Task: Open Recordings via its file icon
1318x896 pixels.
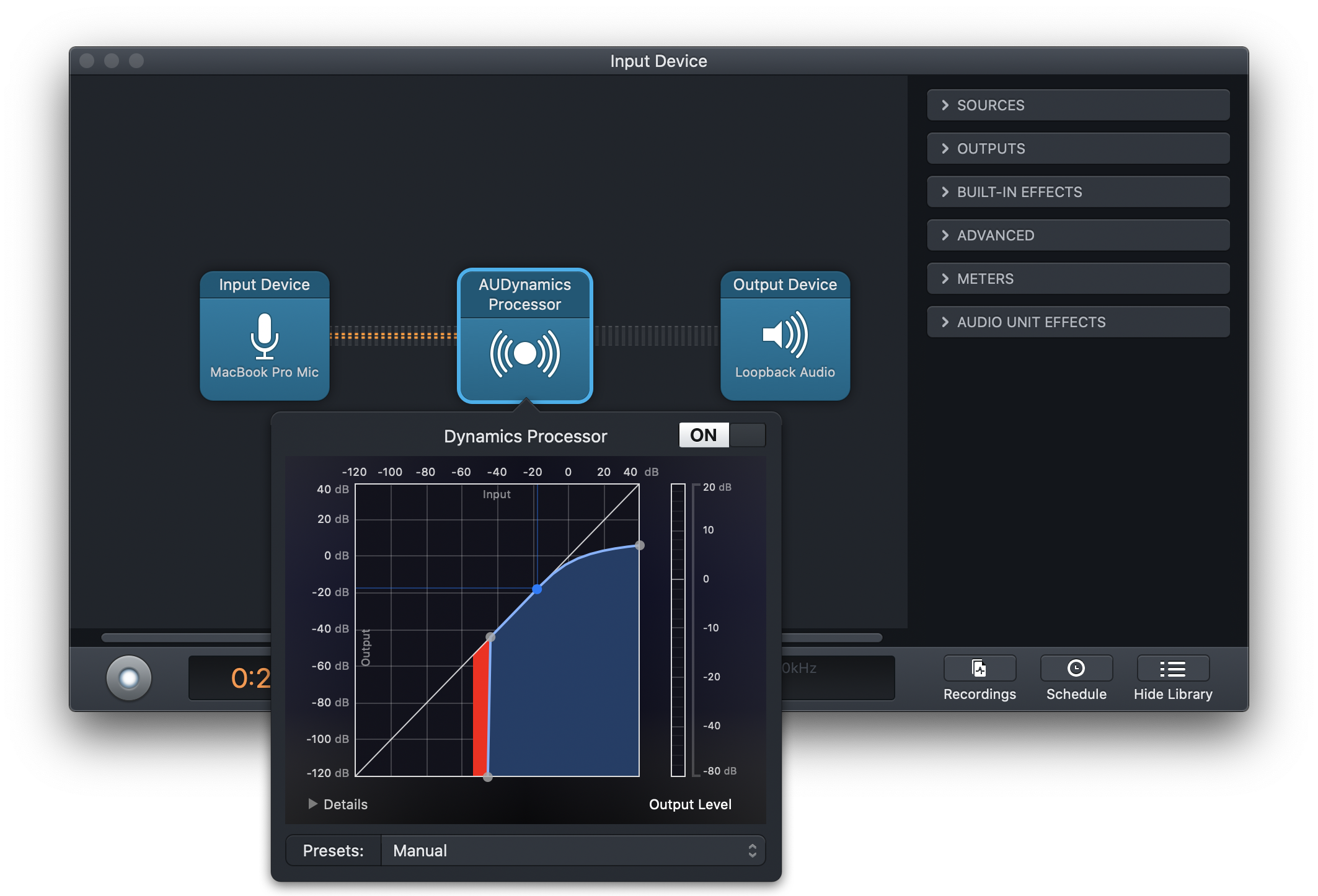Action: 979,668
